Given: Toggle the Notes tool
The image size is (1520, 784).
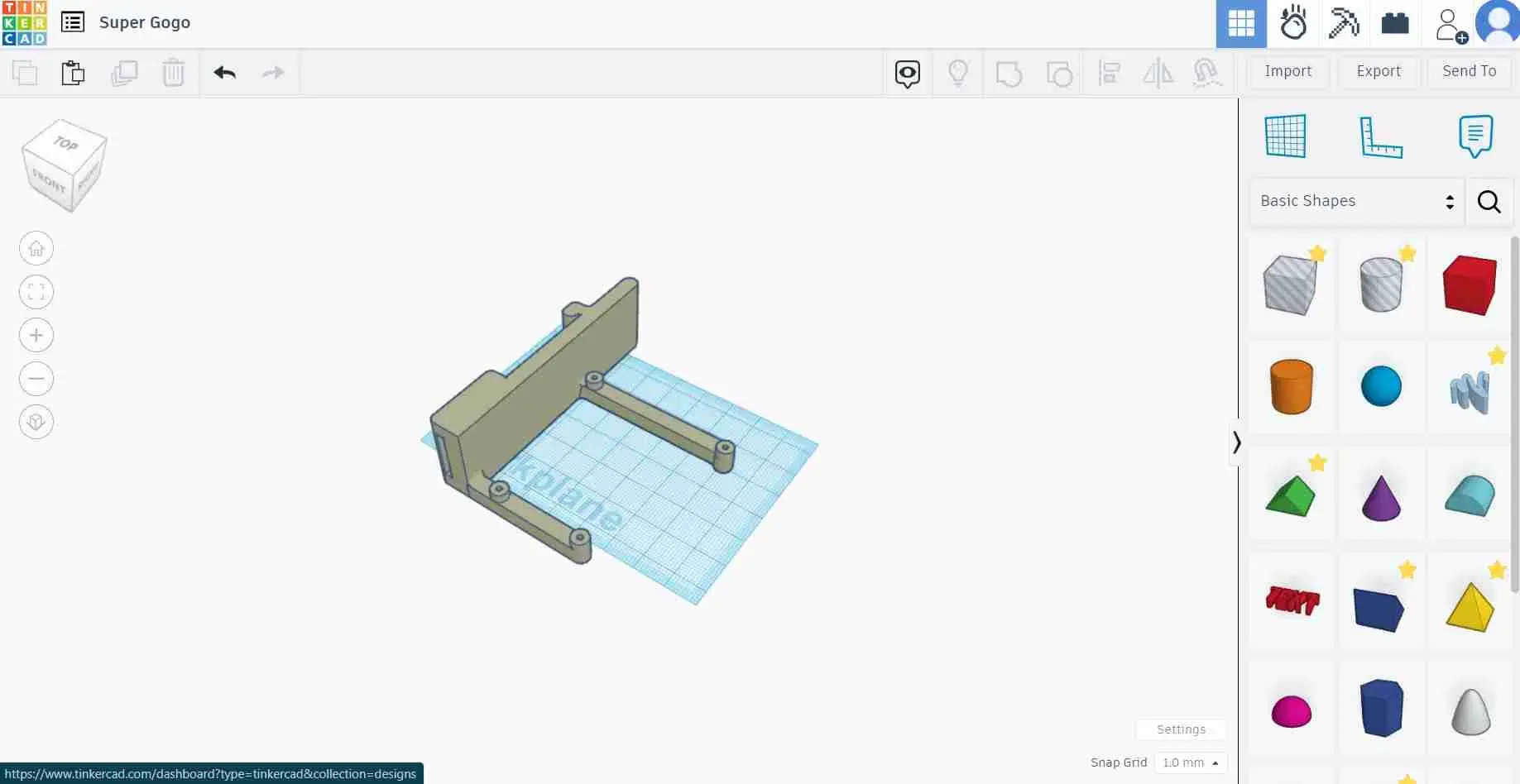Looking at the screenshot, I should 1474,136.
